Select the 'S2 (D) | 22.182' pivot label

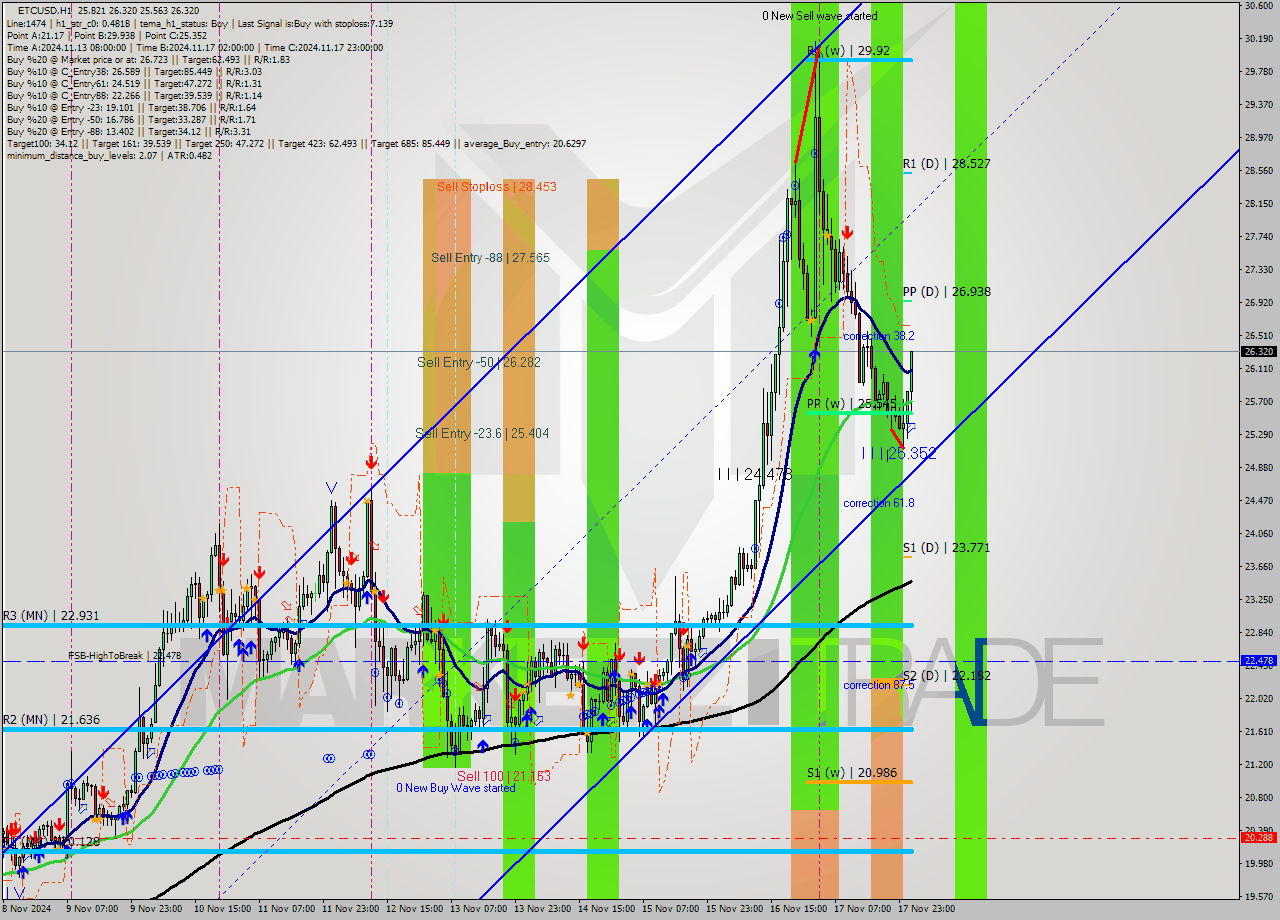click(946, 676)
